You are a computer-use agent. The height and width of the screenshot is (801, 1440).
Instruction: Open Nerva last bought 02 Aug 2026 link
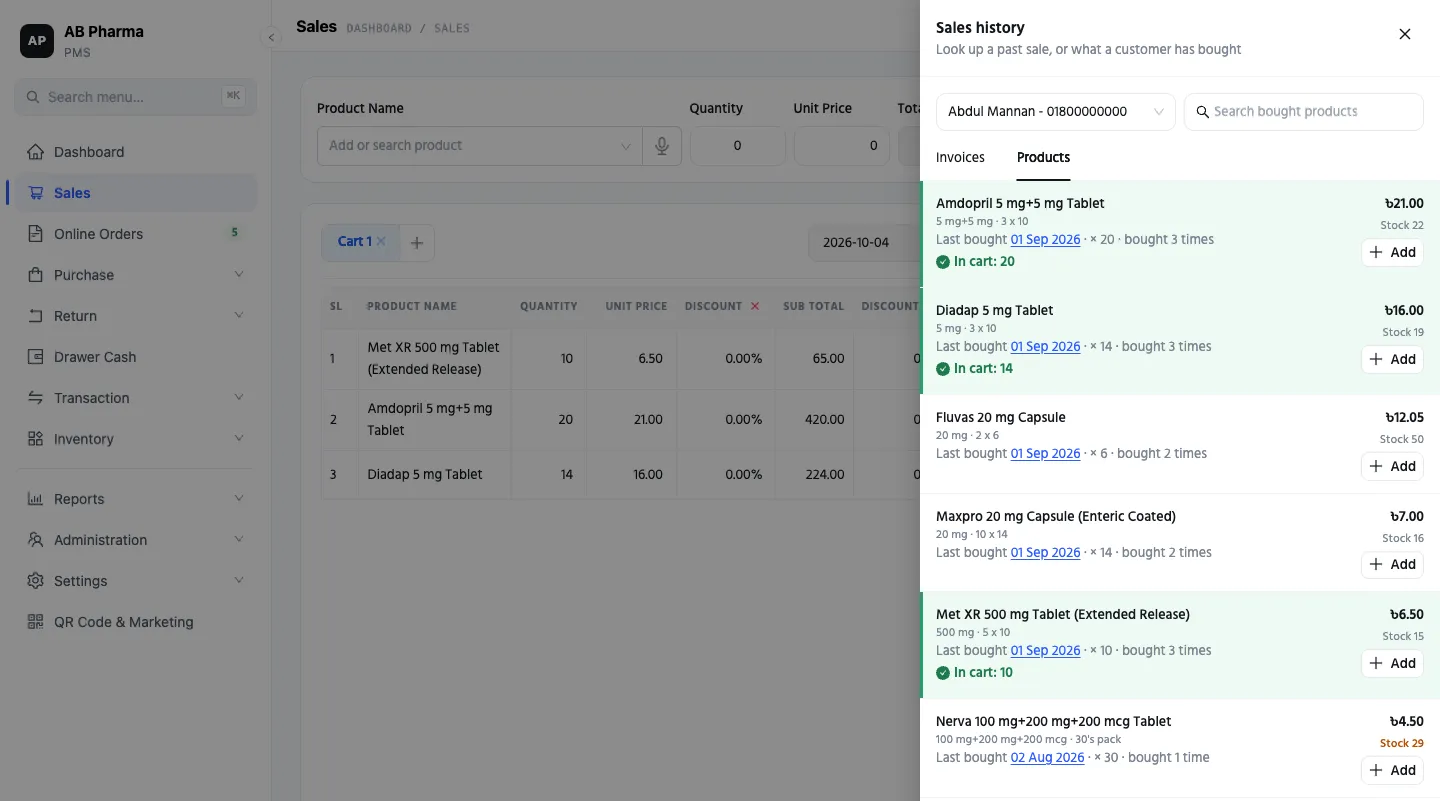(1047, 758)
